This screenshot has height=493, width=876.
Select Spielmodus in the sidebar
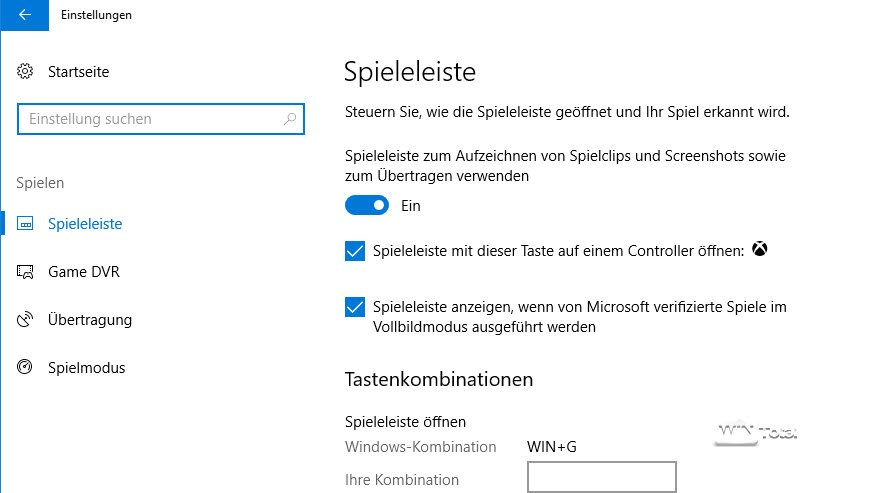[x=86, y=368]
